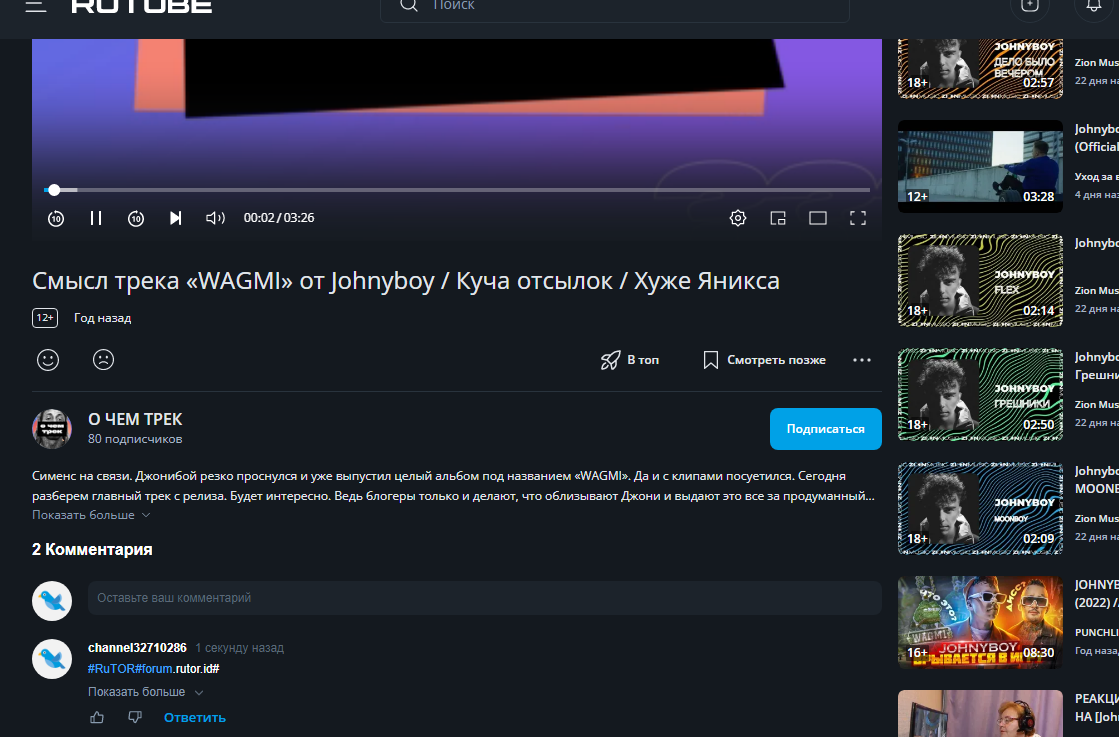1119x737 pixels.
Task: Click the #RuTOR#forum hashtag link in comment
Action: point(130,669)
